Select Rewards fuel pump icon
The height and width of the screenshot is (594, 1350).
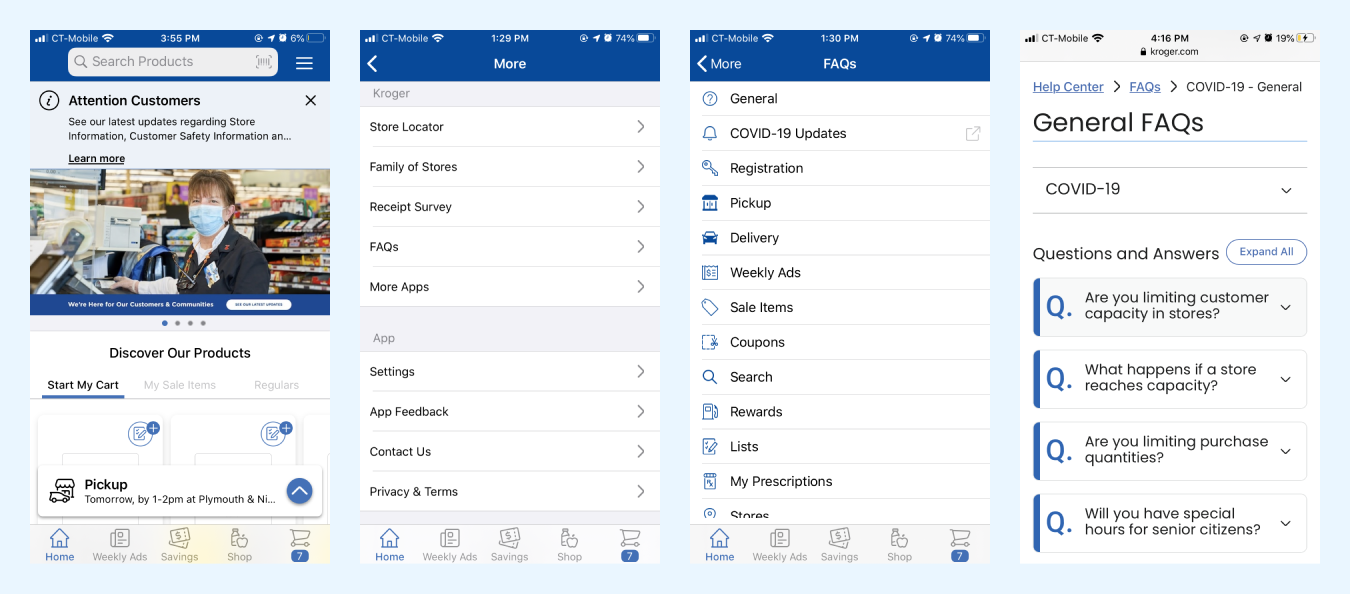[710, 412]
